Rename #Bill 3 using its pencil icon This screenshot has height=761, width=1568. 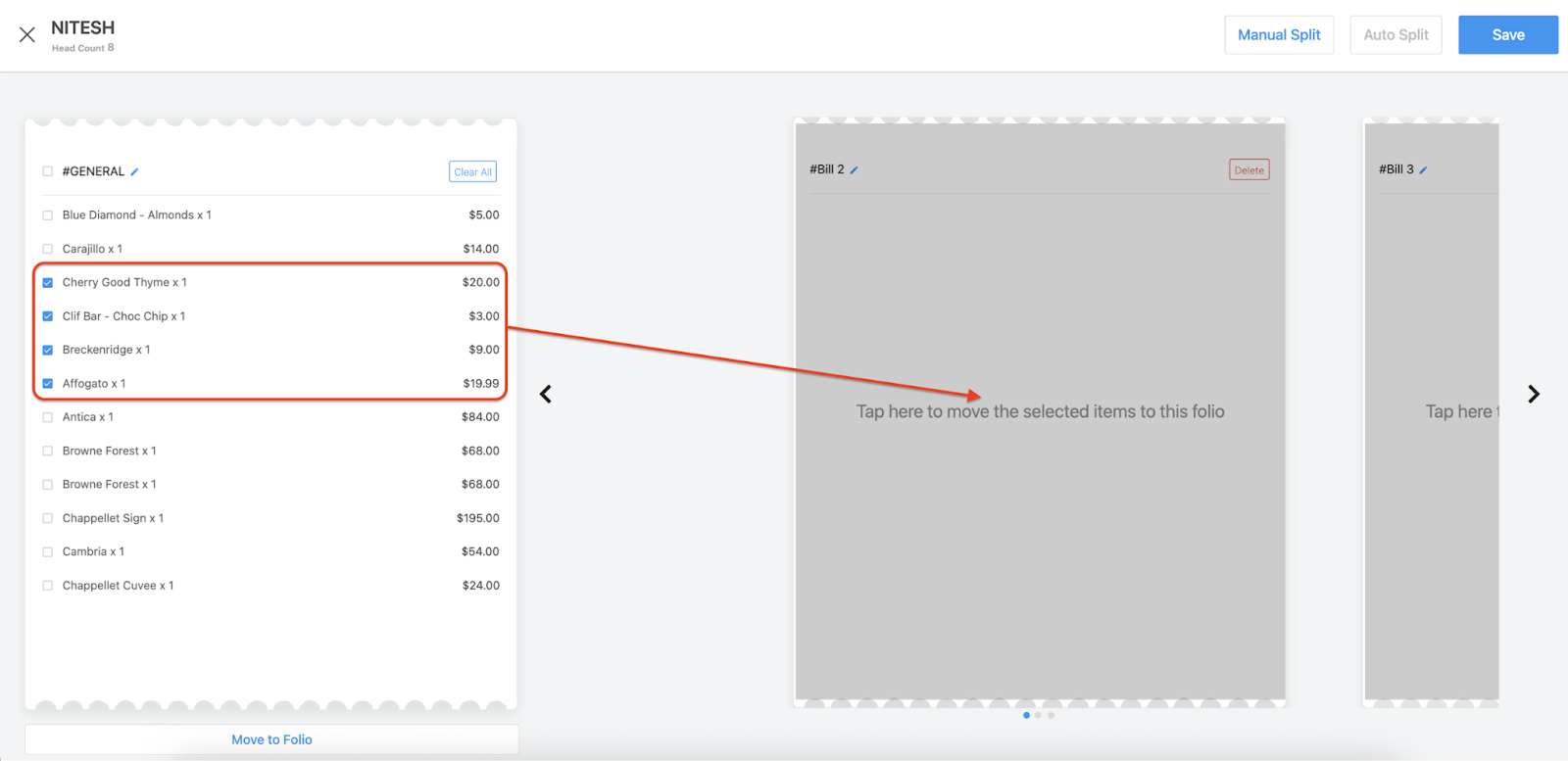[x=1423, y=170]
